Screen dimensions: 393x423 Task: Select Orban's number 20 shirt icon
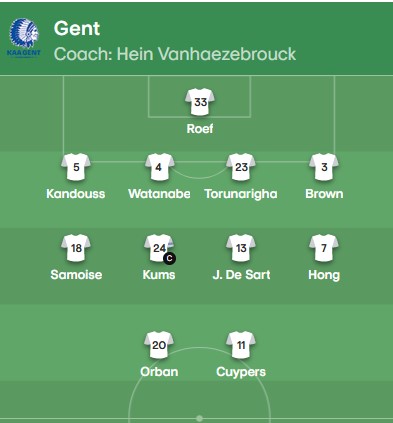(x=159, y=345)
